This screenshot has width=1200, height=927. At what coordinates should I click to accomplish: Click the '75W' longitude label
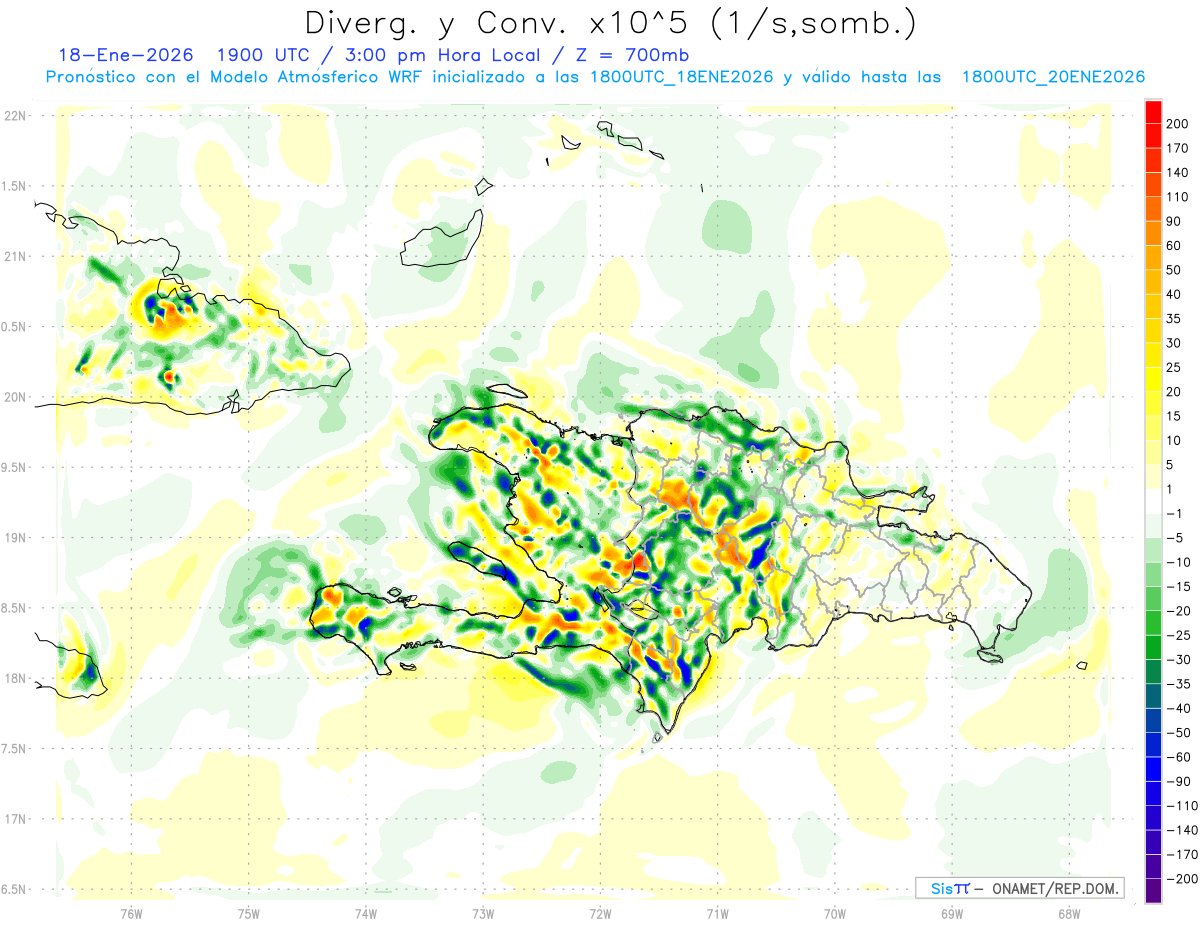249,913
